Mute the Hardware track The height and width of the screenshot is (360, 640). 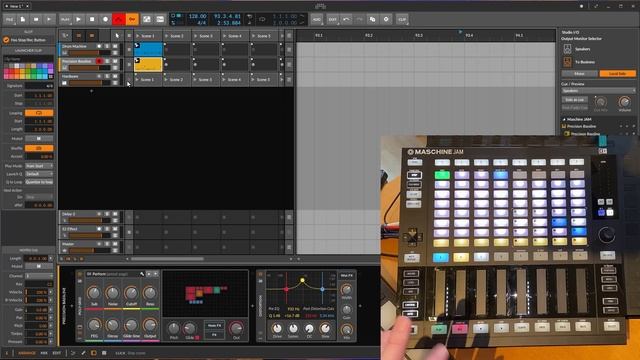pos(115,76)
